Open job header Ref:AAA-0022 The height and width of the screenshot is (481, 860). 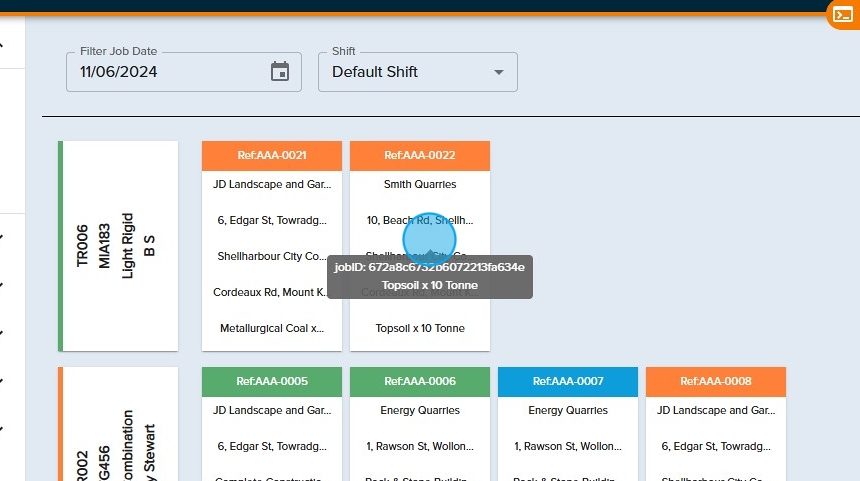click(x=420, y=155)
